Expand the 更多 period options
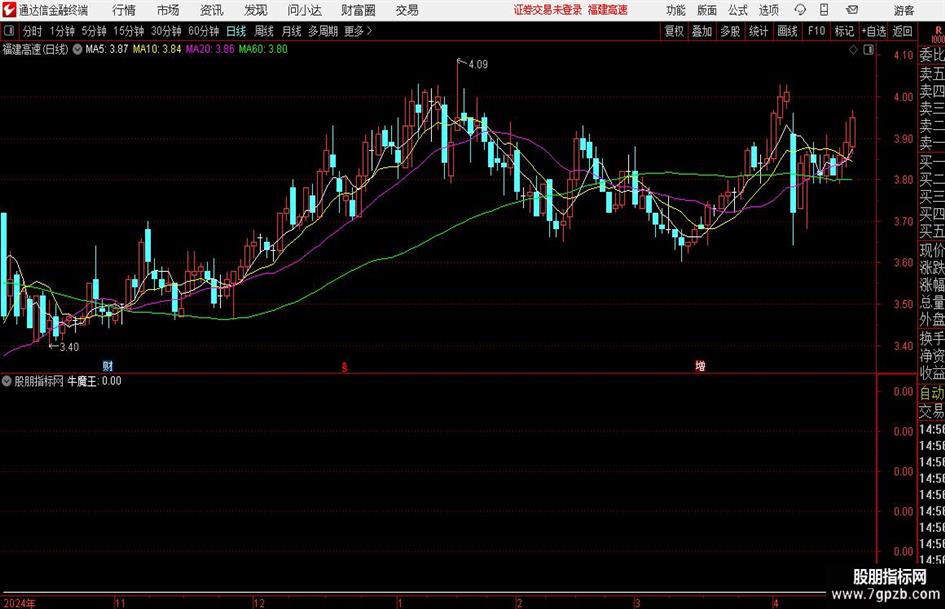The width and height of the screenshot is (945, 609). pos(358,31)
